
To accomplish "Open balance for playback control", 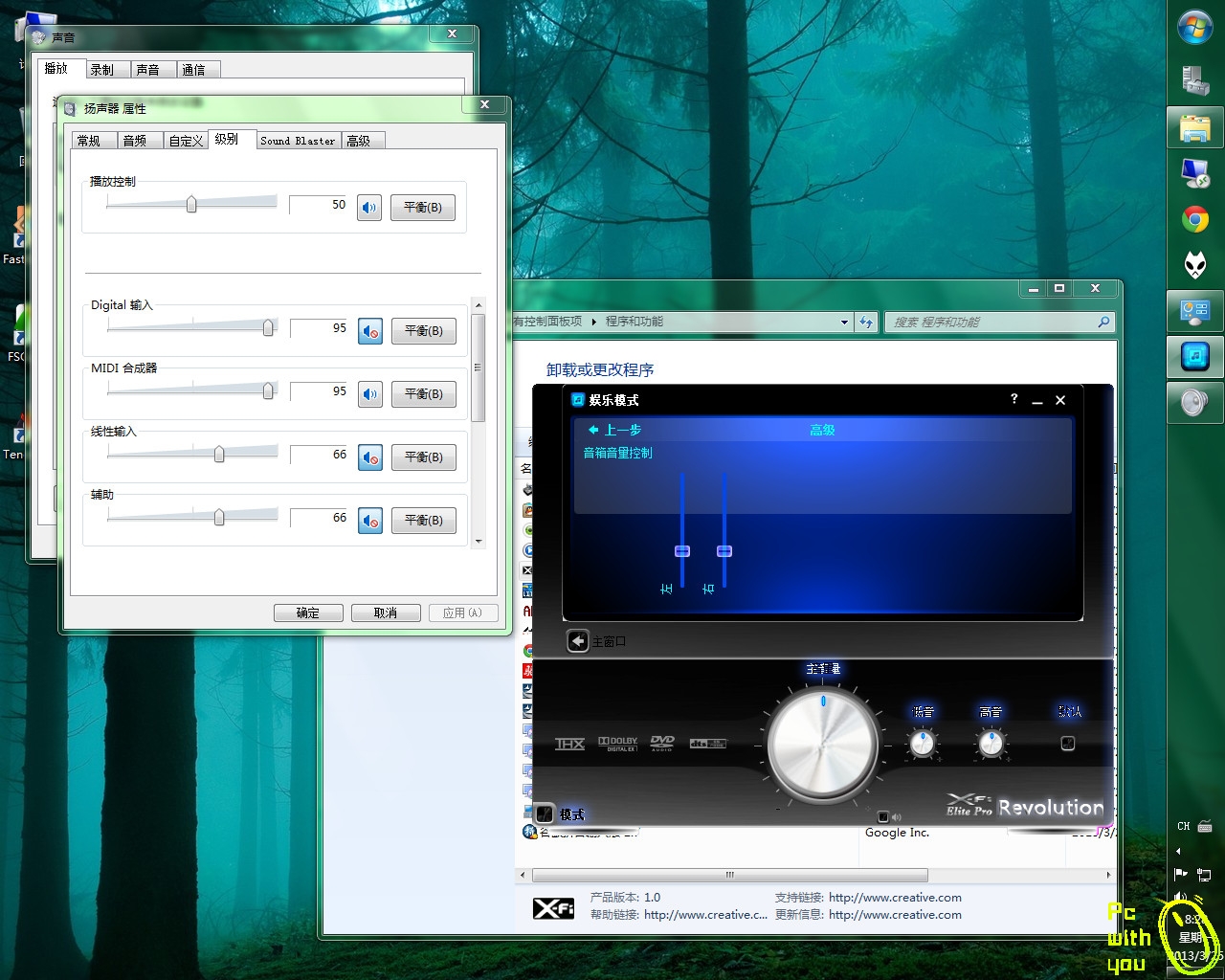I will tap(423, 207).
